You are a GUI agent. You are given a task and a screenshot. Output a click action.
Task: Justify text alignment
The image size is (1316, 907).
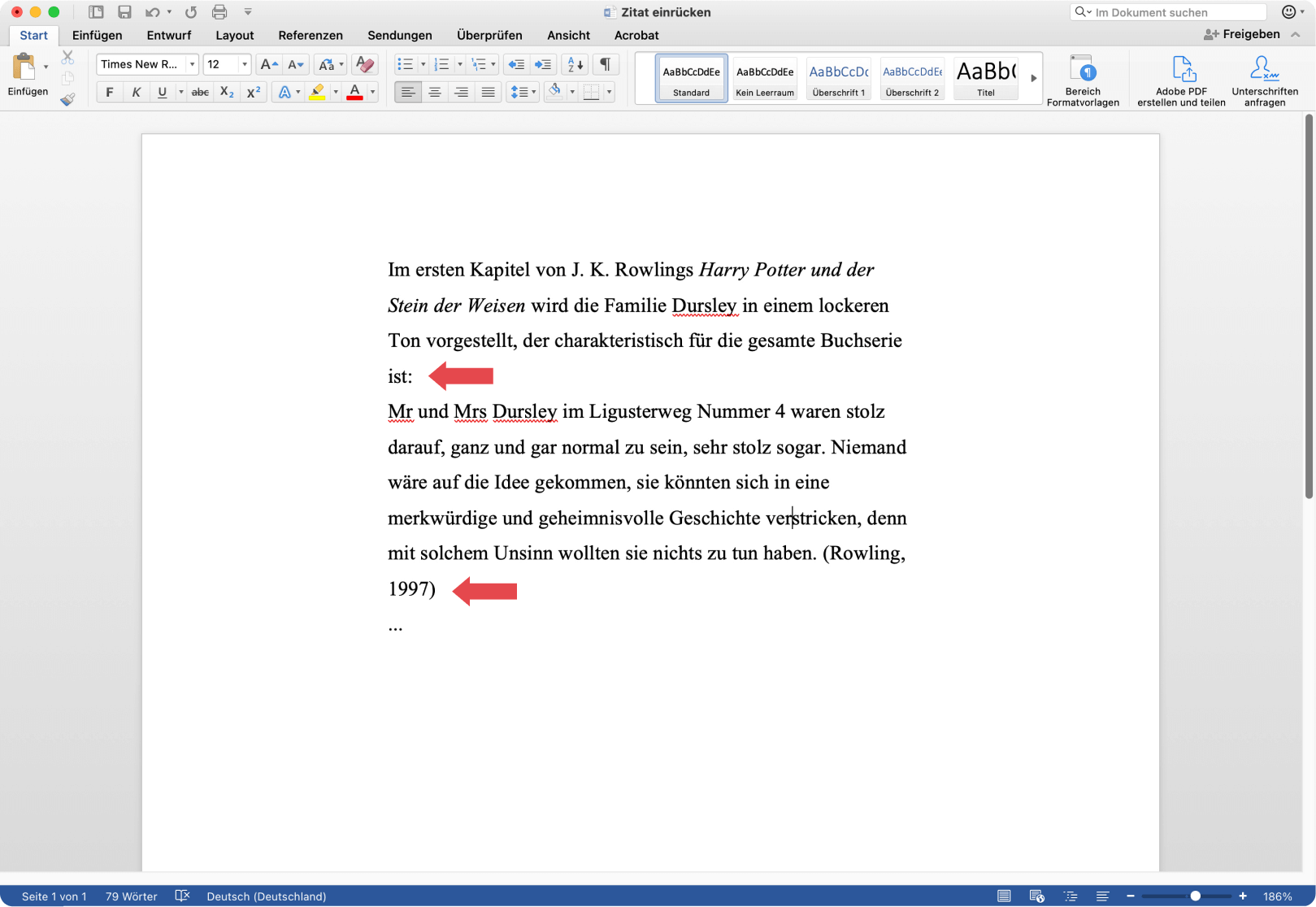(488, 92)
